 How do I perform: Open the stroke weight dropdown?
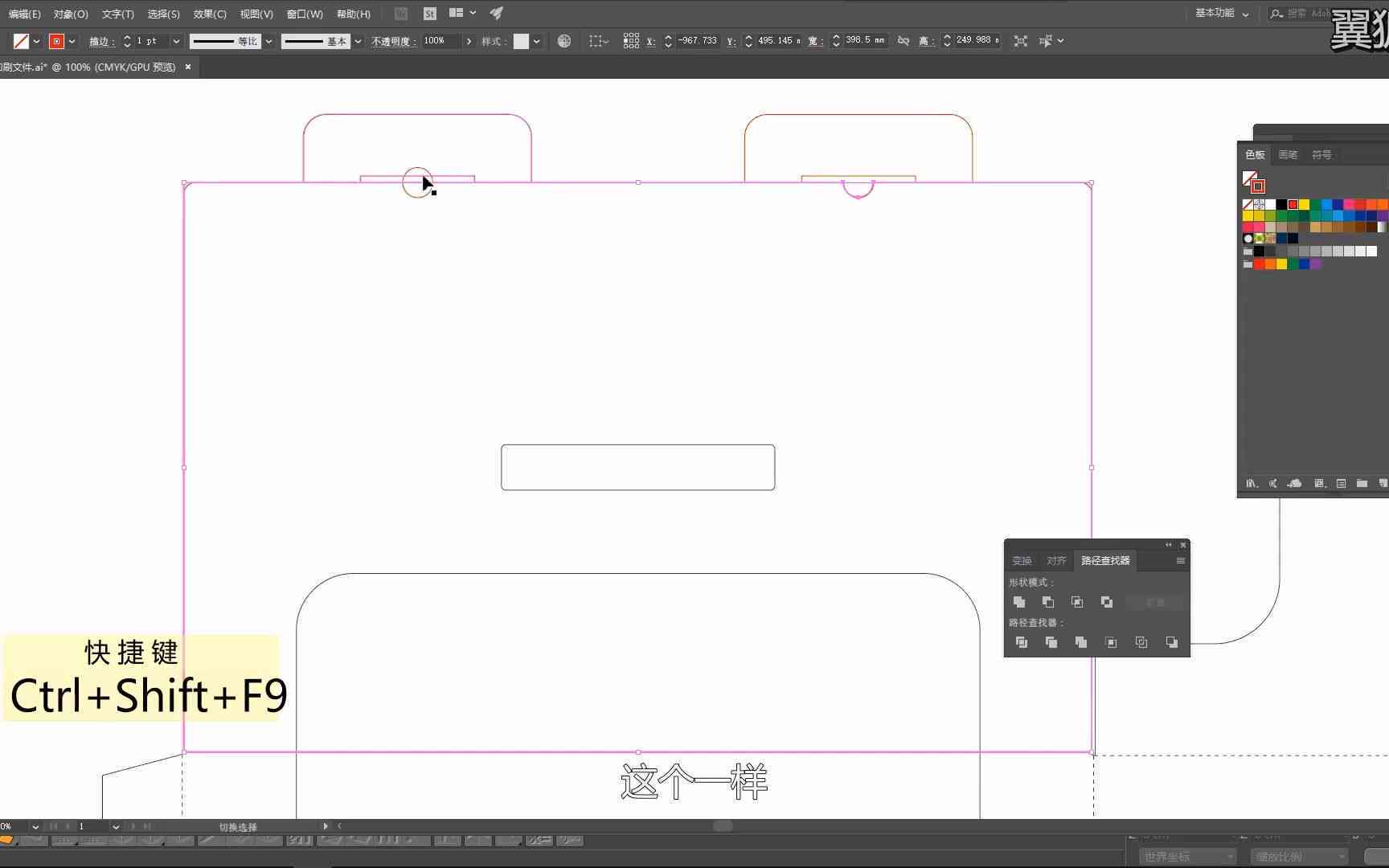coord(176,41)
